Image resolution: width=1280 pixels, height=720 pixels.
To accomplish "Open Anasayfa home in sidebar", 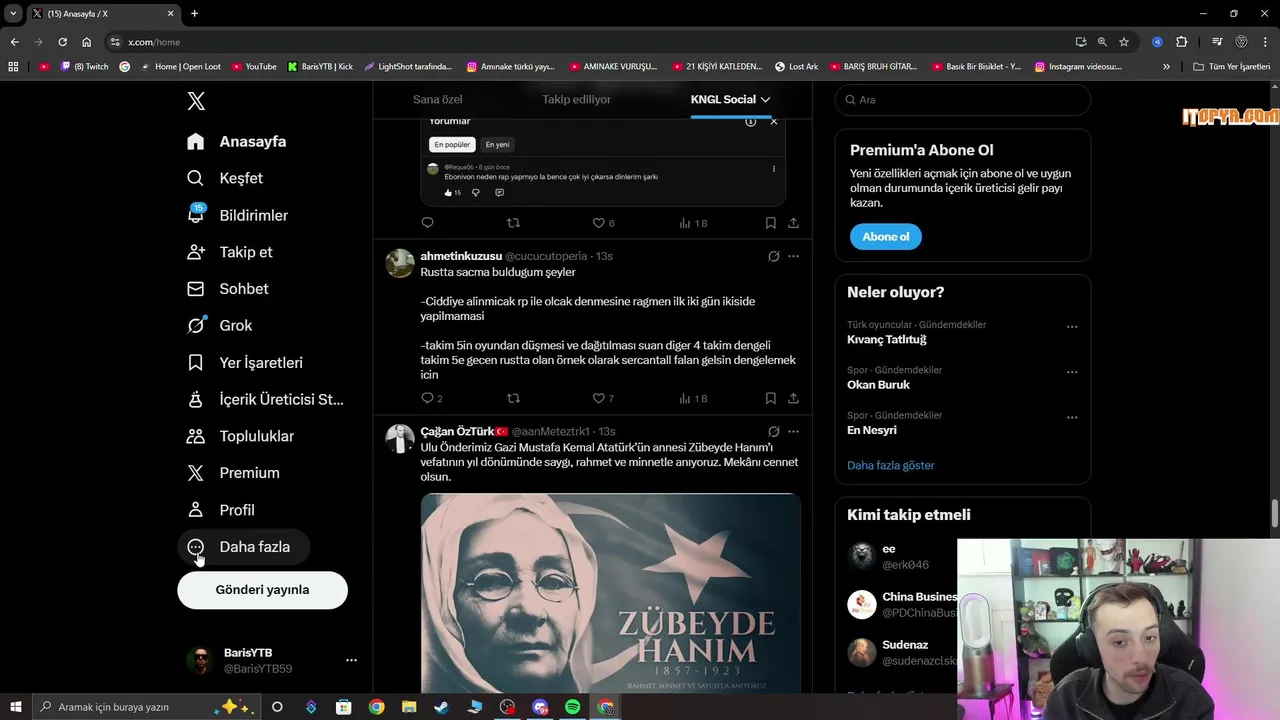I will 237,141.
